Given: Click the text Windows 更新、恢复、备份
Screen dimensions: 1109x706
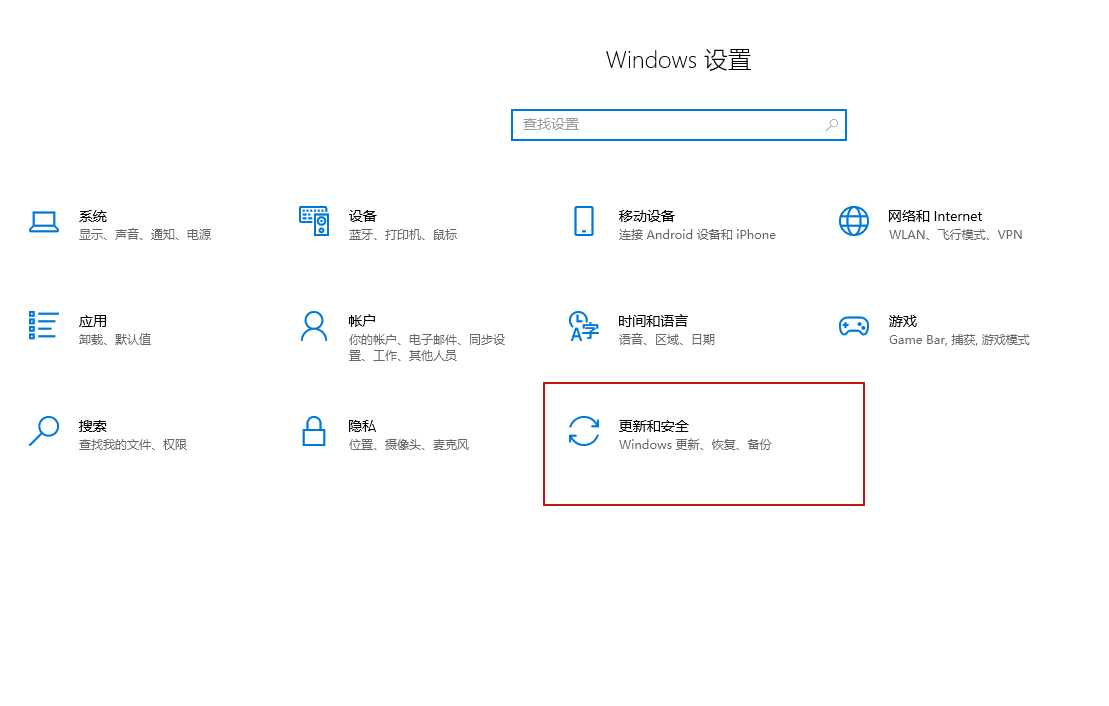Looking at the screenshot, I should [x=695, y=445].
